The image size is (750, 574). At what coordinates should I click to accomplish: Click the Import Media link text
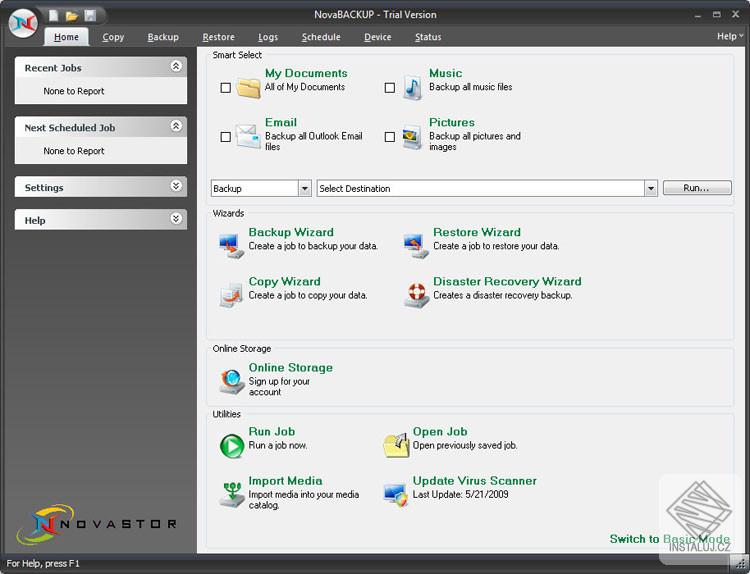pos(286,481)
